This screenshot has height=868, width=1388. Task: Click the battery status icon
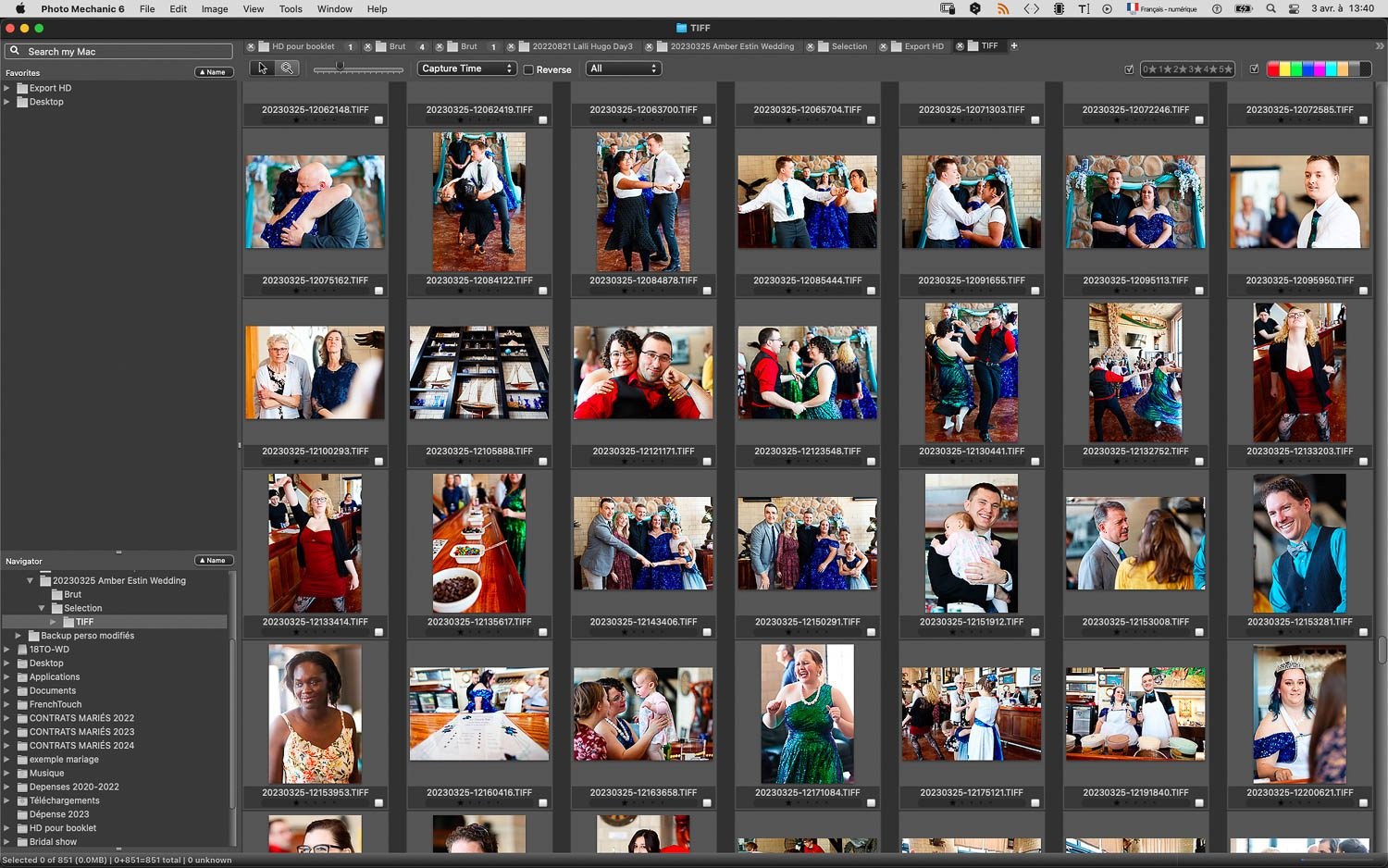click(1244, 8)
